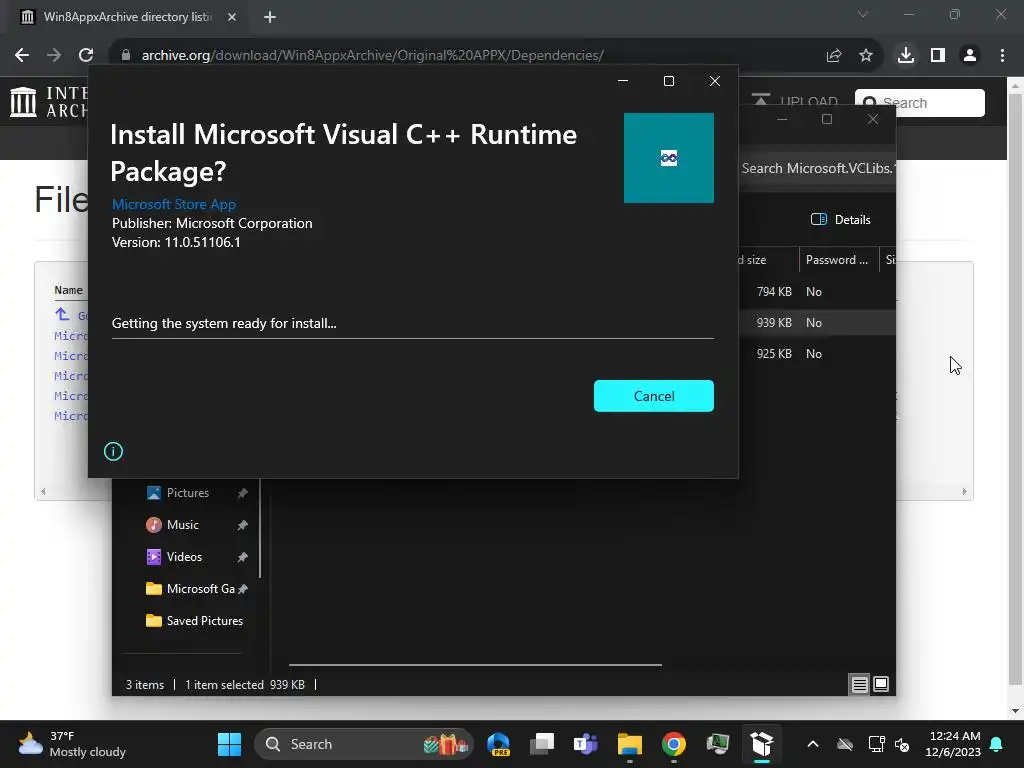Open Pictures in Explorer sidebar
The height and width of the screenshot is (768, 1024).
tap(187, 493)
